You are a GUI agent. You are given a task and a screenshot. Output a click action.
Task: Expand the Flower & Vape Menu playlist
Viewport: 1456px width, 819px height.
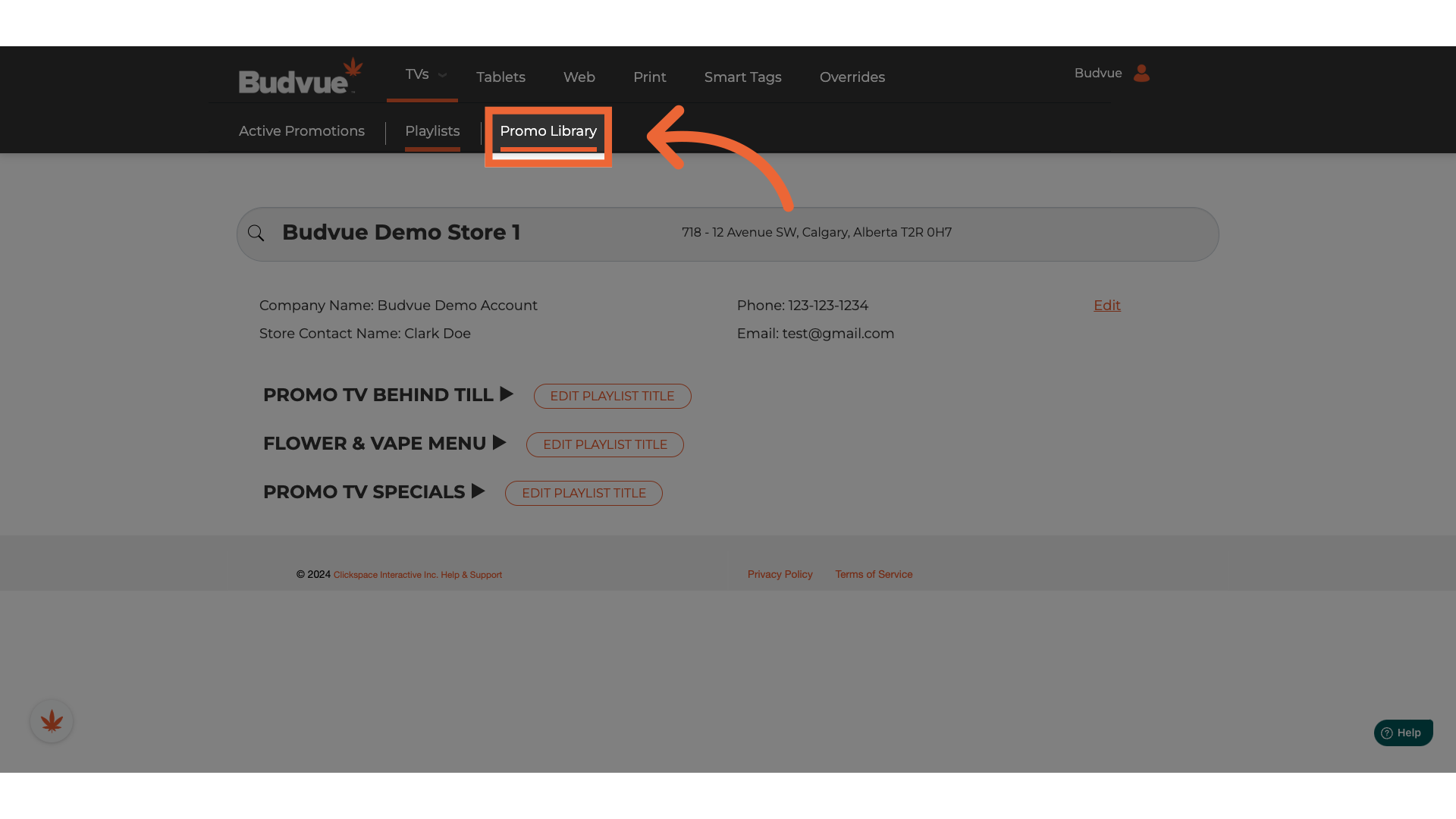[499, 443]
